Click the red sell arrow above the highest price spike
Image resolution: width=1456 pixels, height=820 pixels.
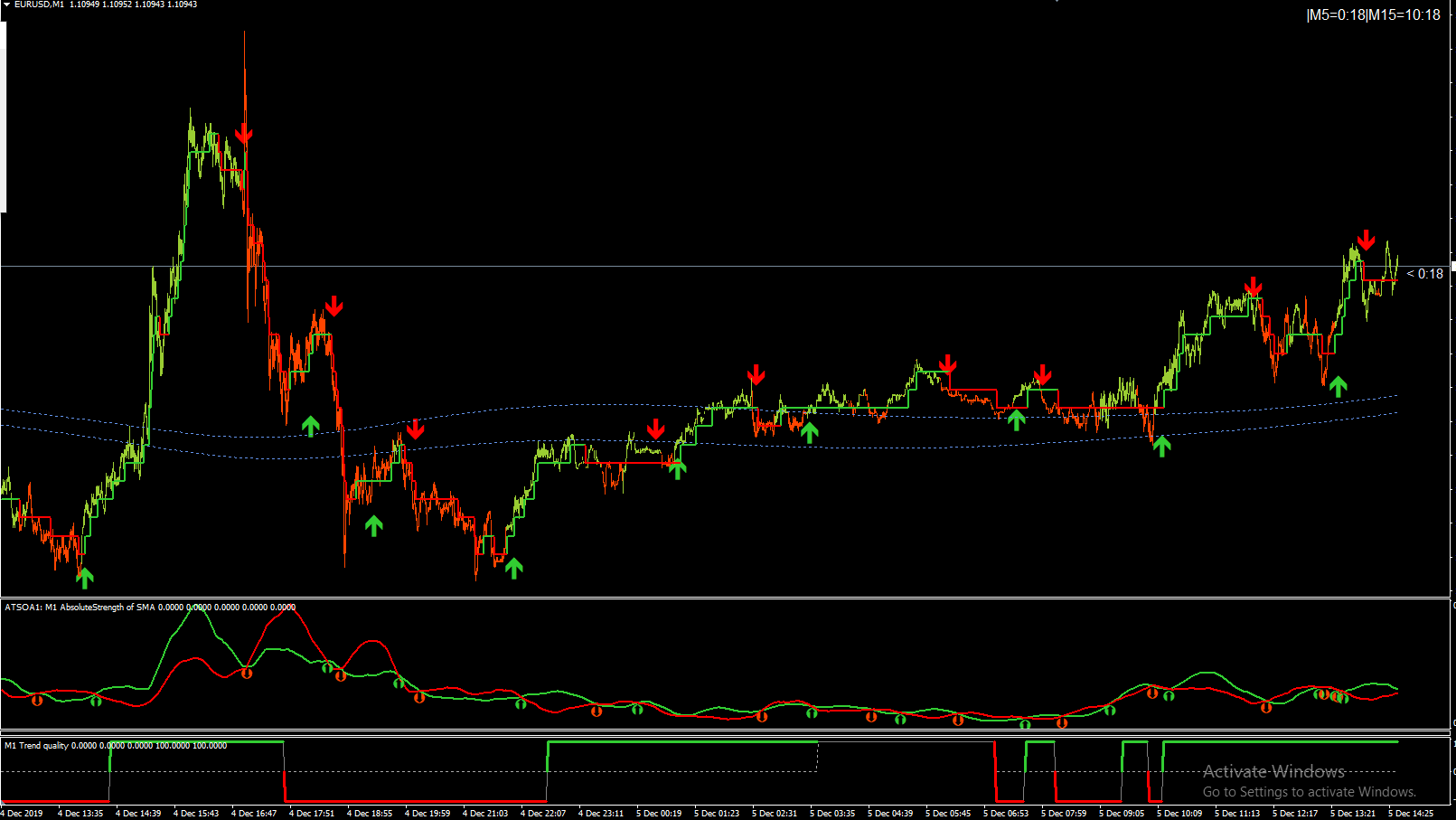(244, 136)
